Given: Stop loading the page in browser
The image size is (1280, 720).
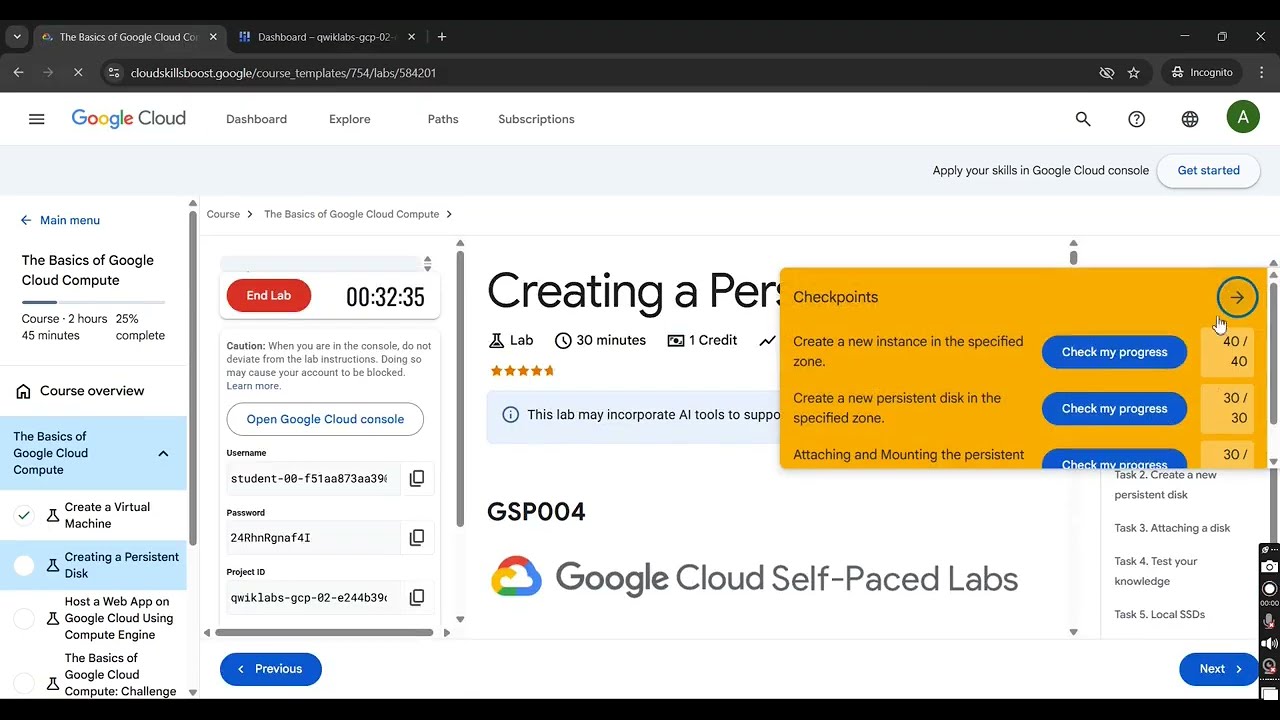Looking at the screenshot, I should 78,72.
